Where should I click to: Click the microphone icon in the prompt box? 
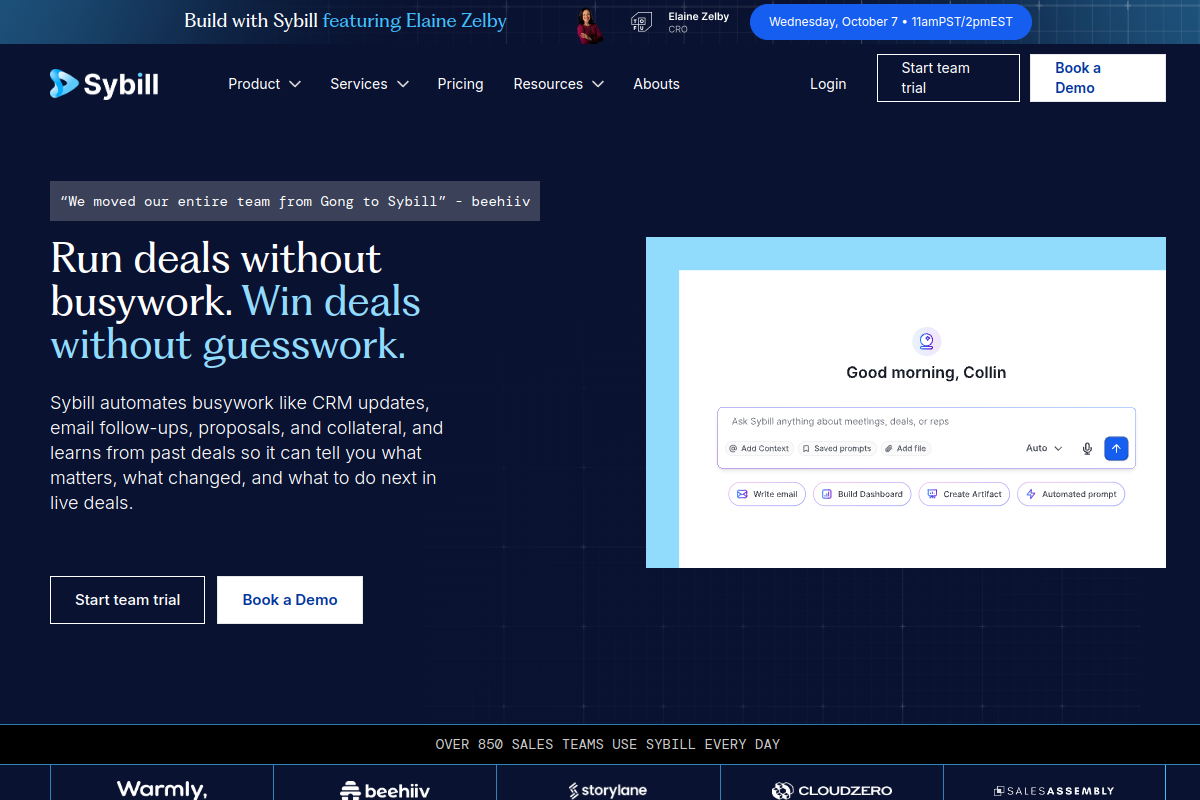pyautogui.click(x=1087, y=449)
